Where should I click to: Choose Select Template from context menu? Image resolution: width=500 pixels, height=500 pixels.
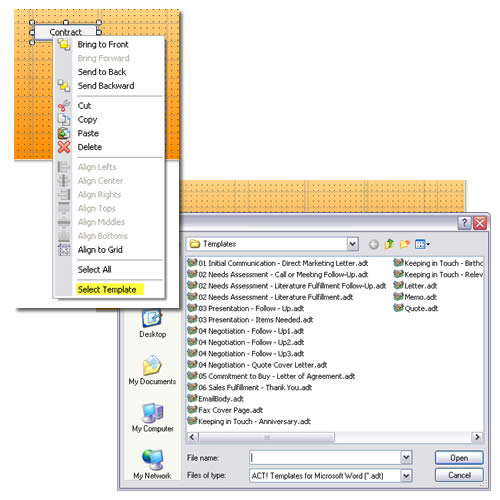pos(107,289)
